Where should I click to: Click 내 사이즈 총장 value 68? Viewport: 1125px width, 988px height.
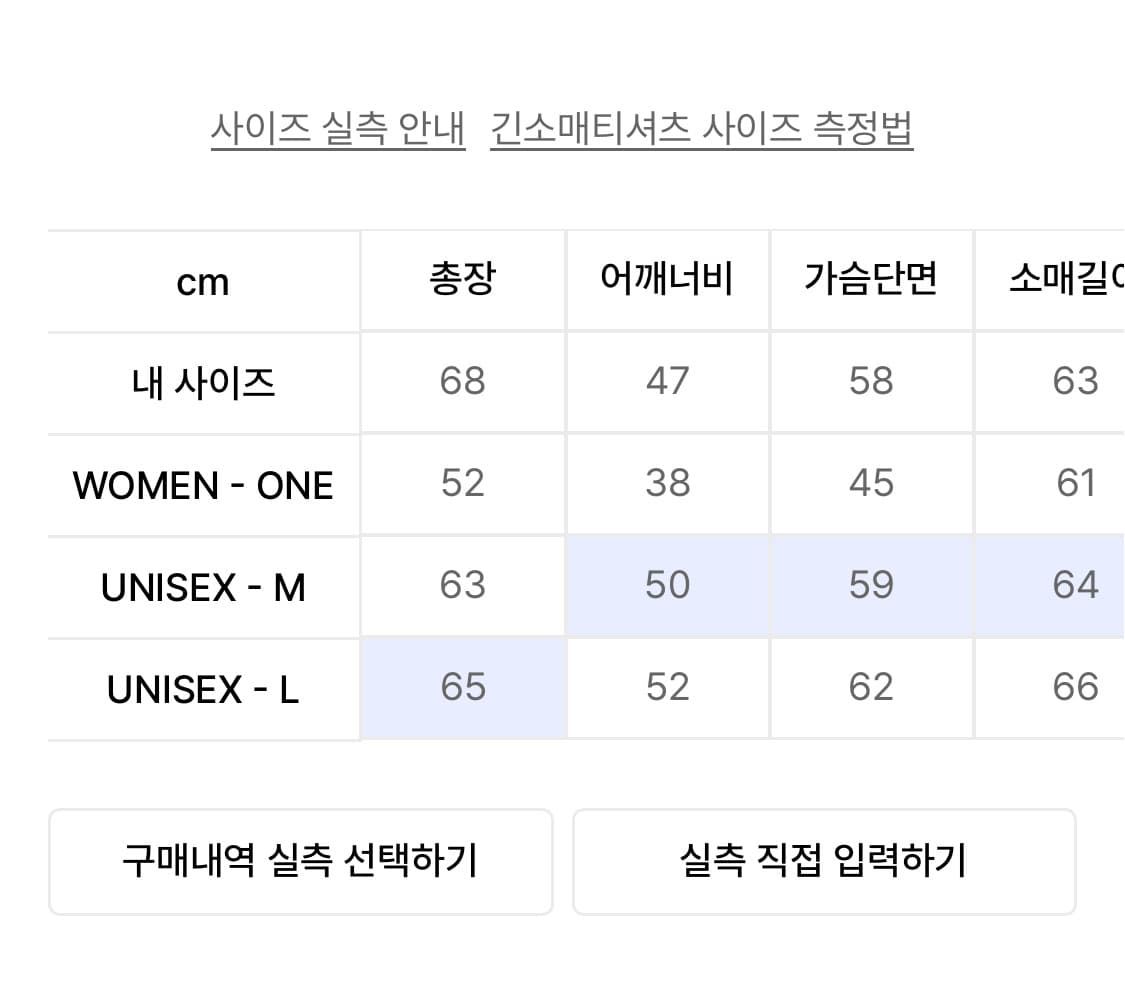(463, 382)
